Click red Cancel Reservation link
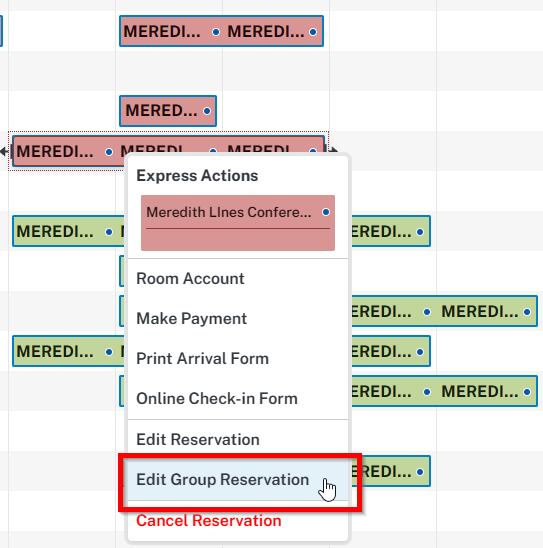The image size is (543, 548). [x=209, y=520]
